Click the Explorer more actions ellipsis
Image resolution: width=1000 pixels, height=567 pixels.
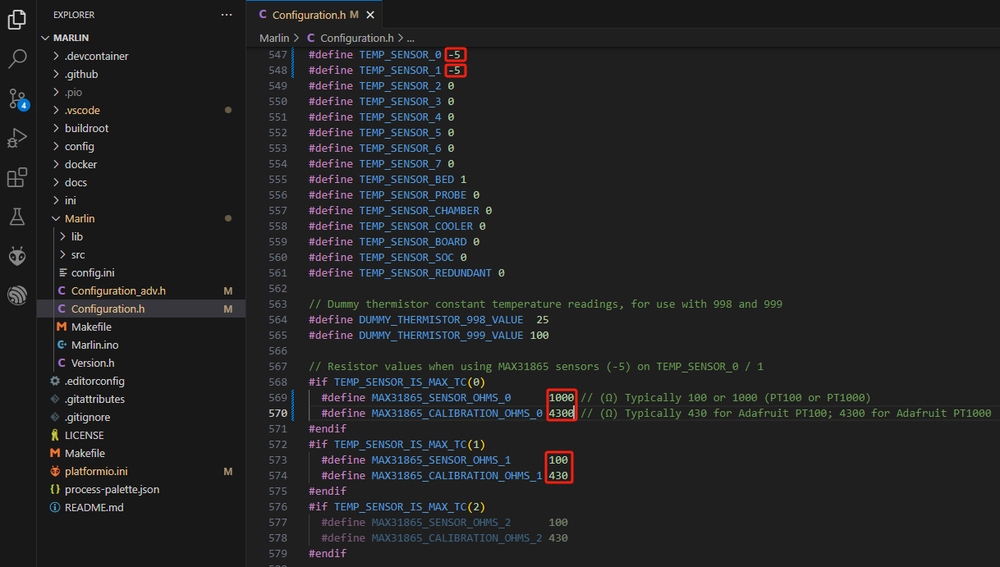(x=227, y=15)
